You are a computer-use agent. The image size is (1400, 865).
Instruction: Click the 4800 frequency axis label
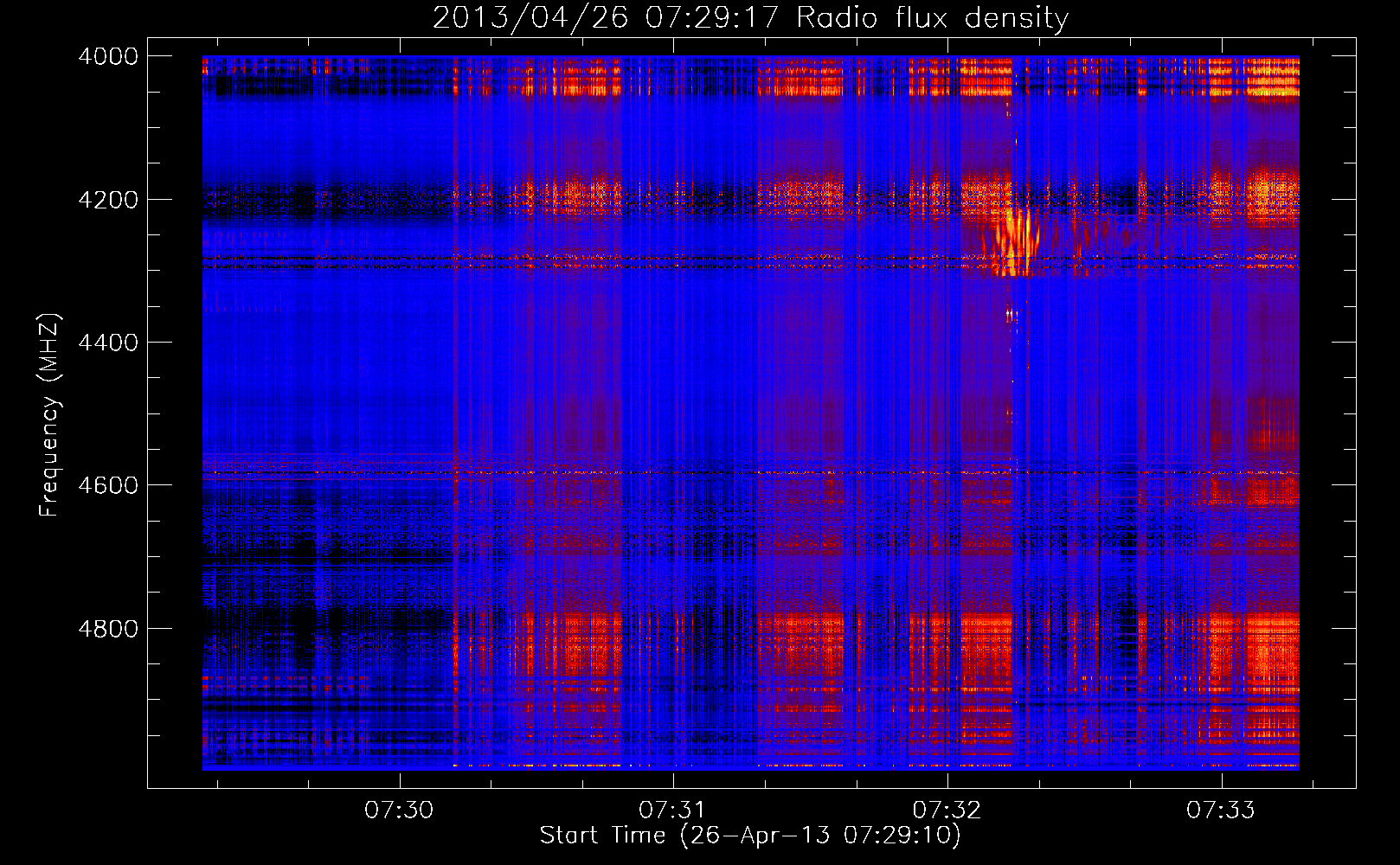tap(108, 629)
